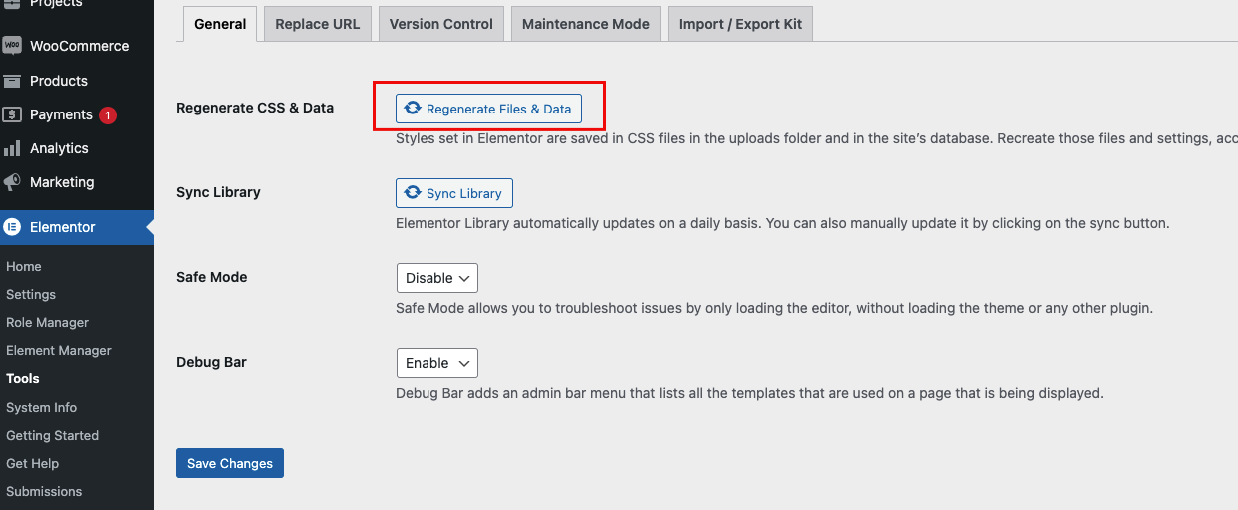Screen dimensions: 1238x510
Task: Switch to the Replace URL tab
Action: [318, 24]
